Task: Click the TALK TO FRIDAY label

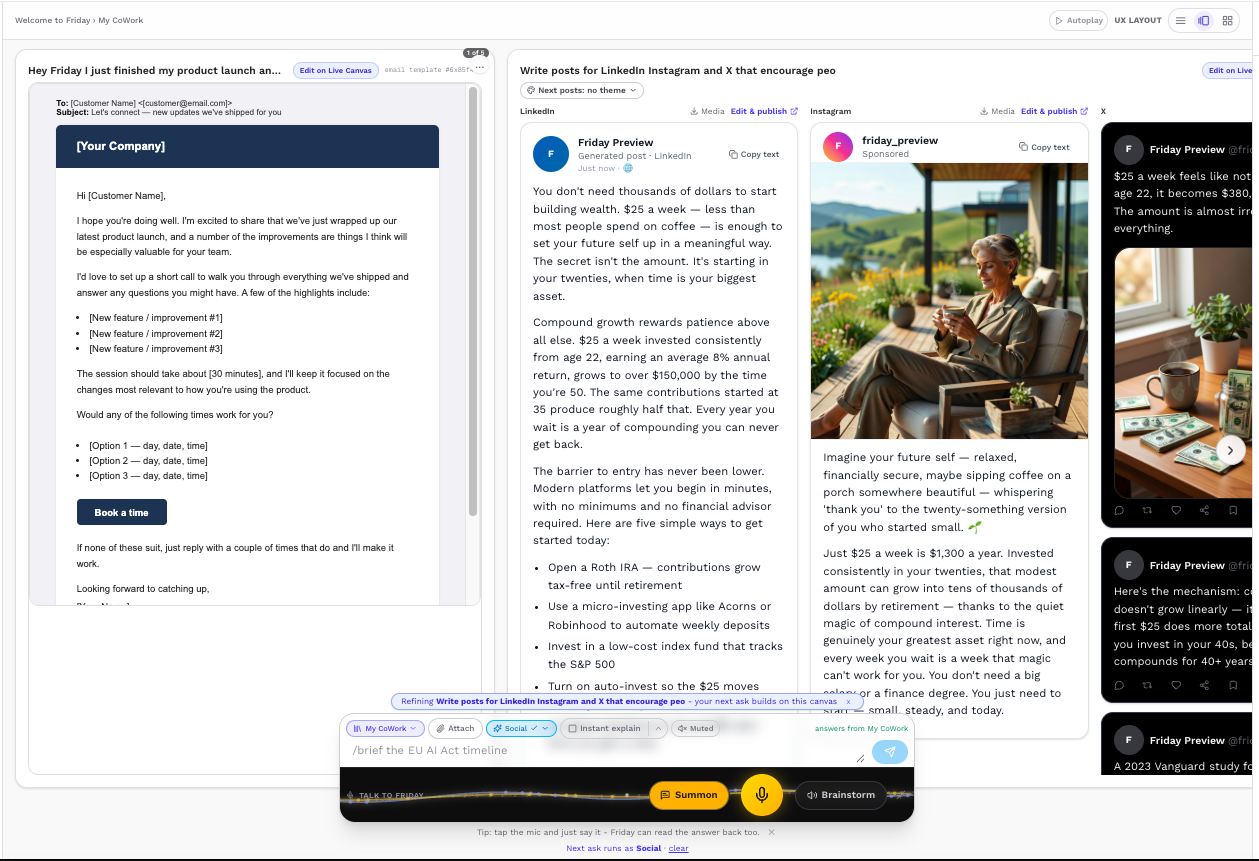Action: pos(389,796)
